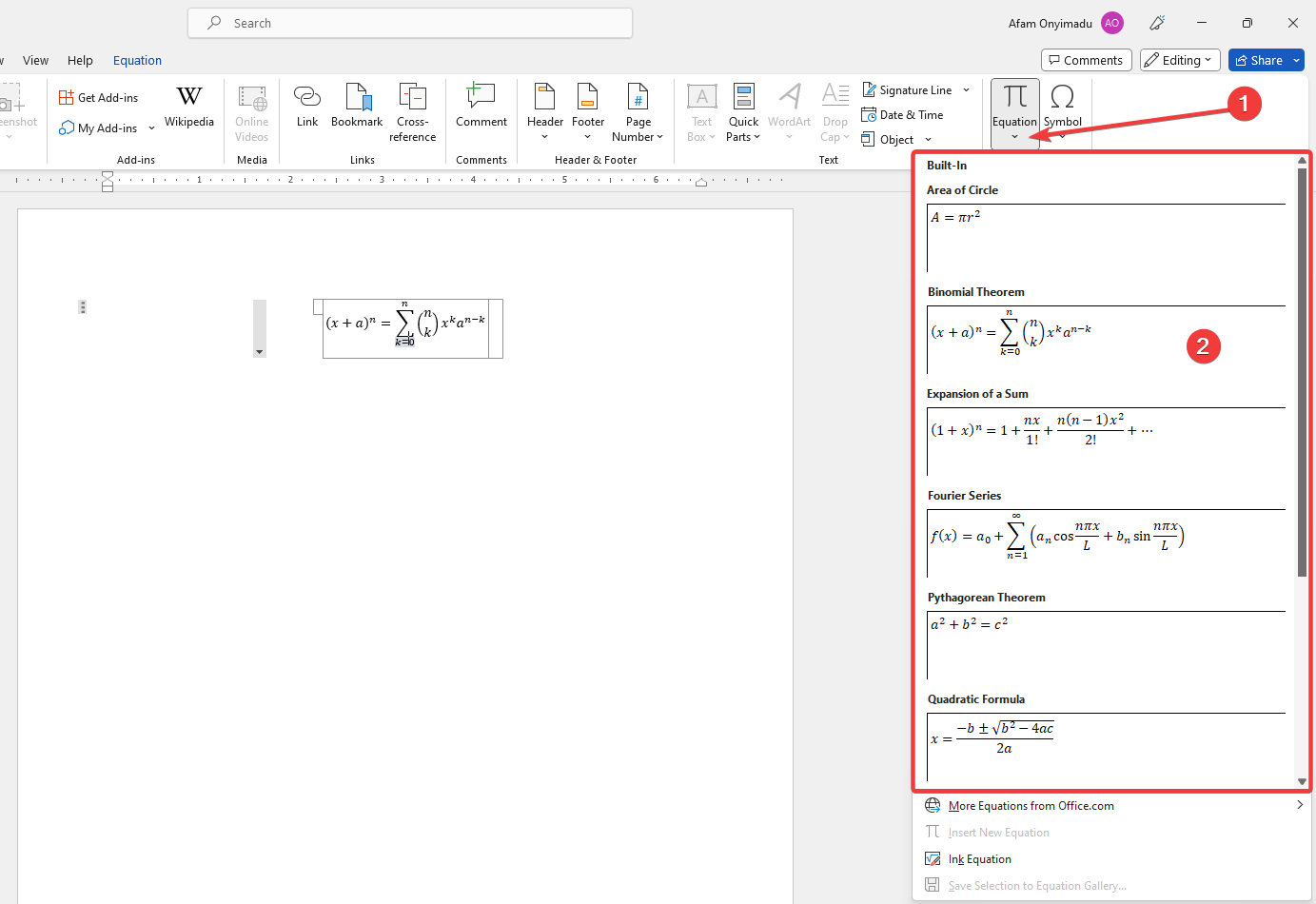This screenshot has height=904, width=1316.
Task: Insert a Bookmark from the Links group
Action: coord(357,107)
